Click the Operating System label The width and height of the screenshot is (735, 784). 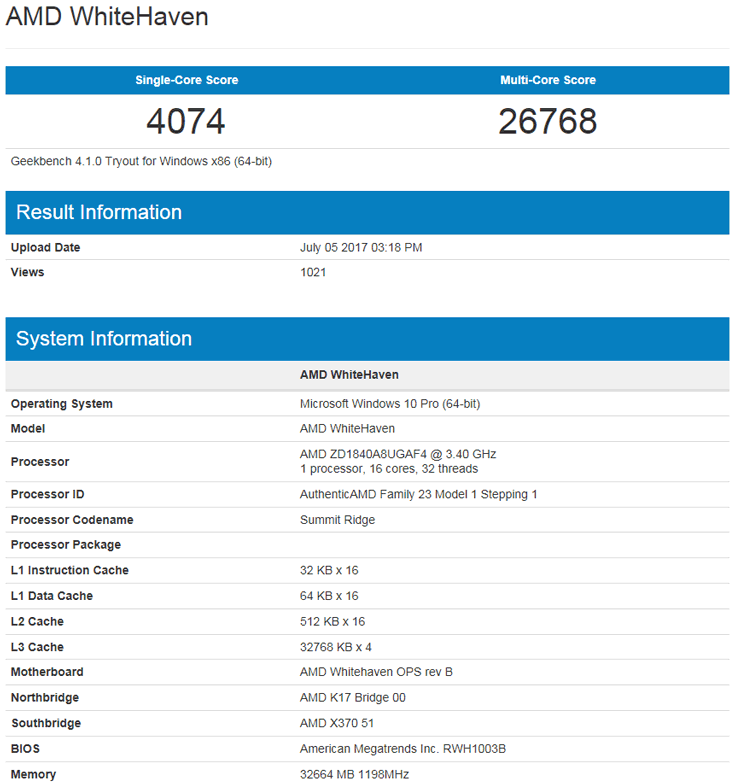tap(62, 404)
